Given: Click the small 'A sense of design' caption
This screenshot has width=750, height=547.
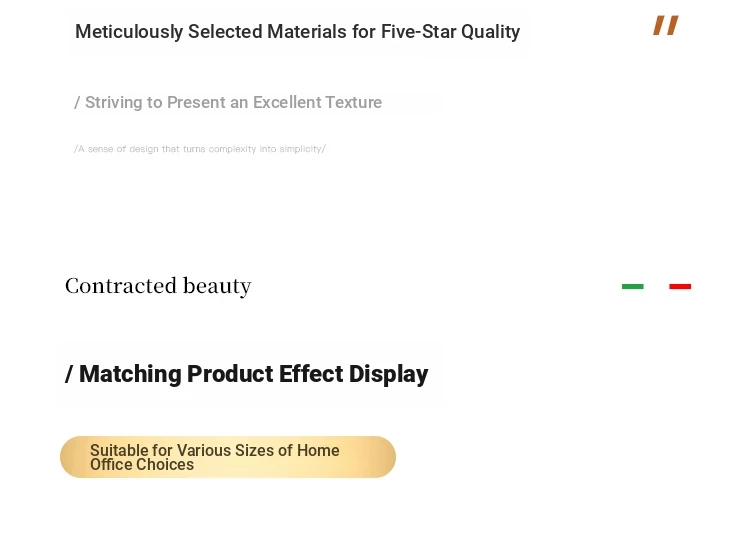Looking at the screenshot, I should [x=200, y=149].
